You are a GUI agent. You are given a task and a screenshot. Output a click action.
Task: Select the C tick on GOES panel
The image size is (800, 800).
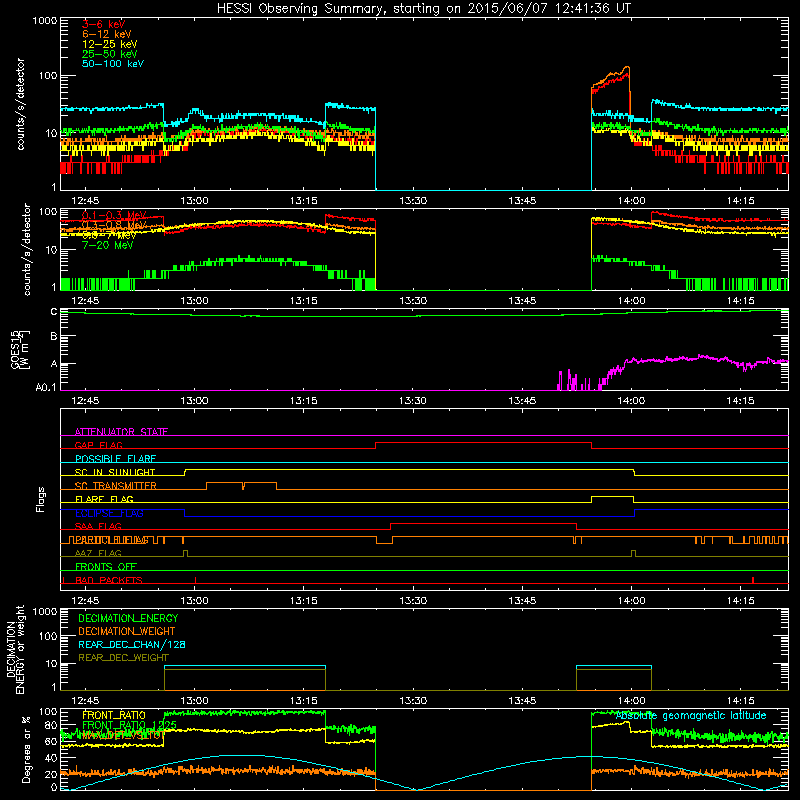tap(54, 312)
